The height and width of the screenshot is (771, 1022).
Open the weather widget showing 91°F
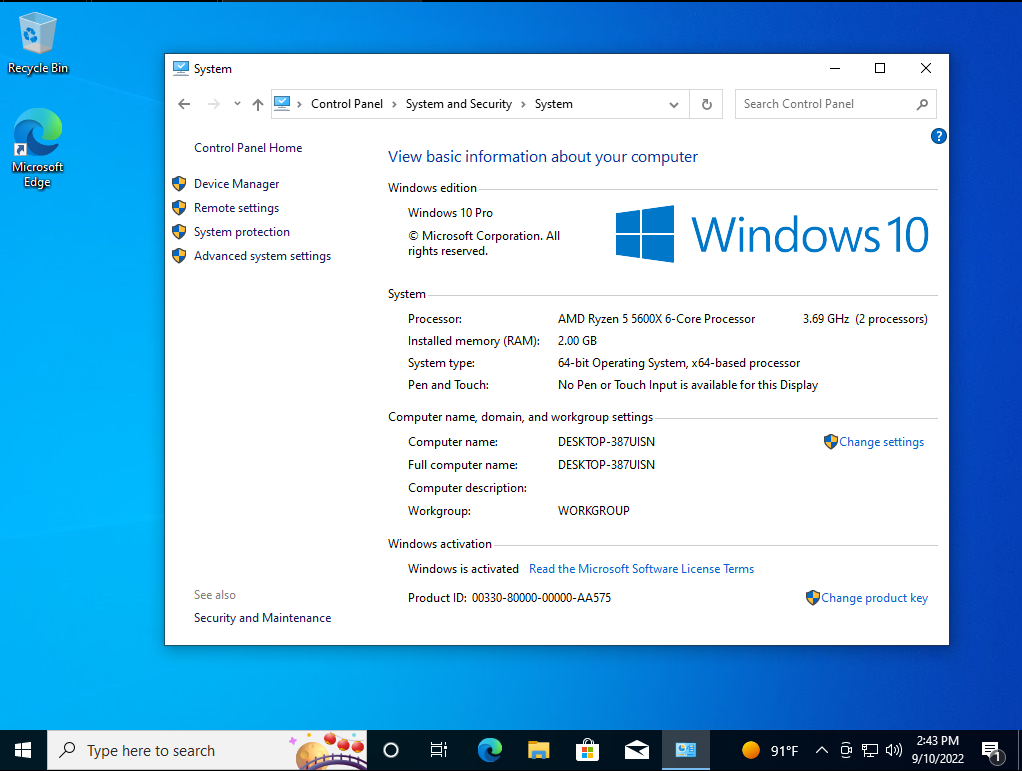point(770,751)
